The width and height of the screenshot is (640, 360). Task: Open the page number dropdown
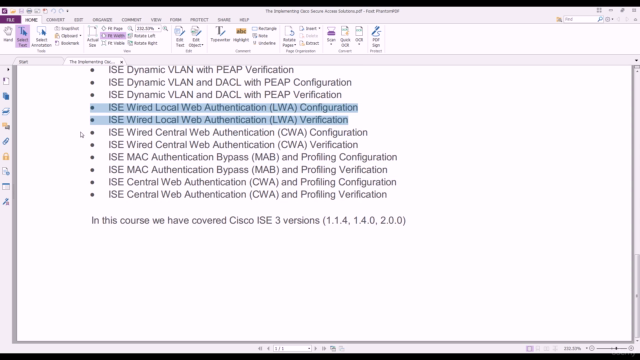[309, 349]
